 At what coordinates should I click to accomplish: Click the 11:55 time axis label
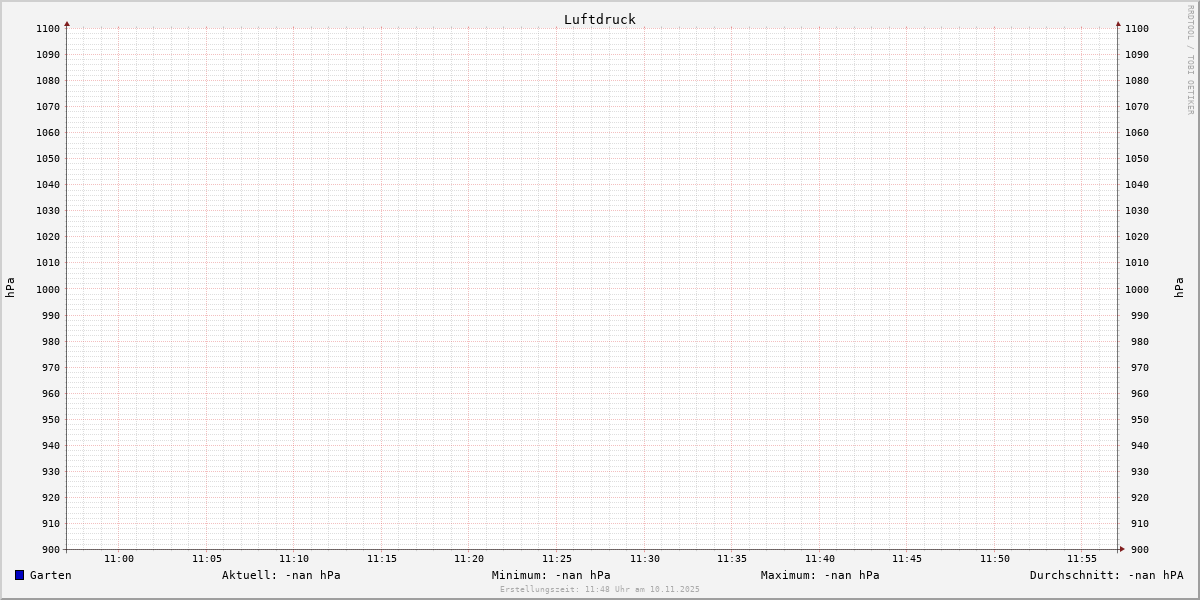1082,559
